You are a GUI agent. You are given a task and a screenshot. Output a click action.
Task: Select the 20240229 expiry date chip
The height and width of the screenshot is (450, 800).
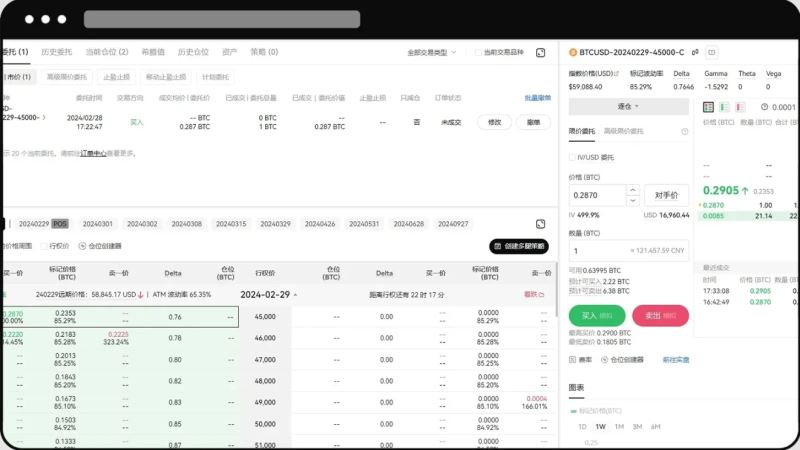click(x=43, y=224)
